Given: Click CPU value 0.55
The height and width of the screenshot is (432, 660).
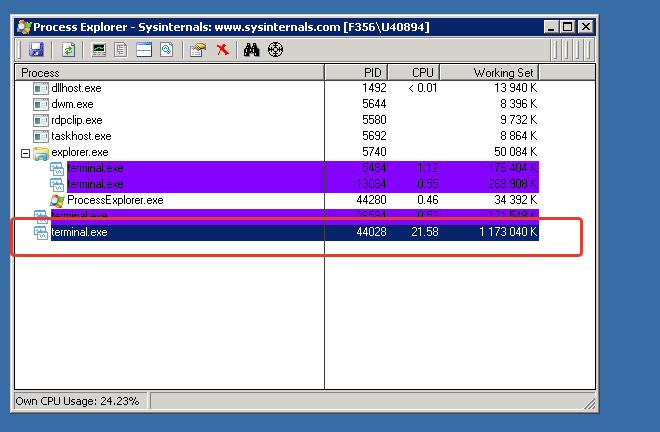Looking at the screenshot, I should coord(428,184).
